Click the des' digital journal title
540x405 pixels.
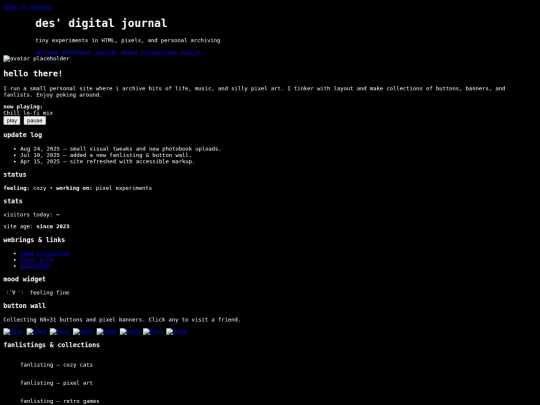101,23
